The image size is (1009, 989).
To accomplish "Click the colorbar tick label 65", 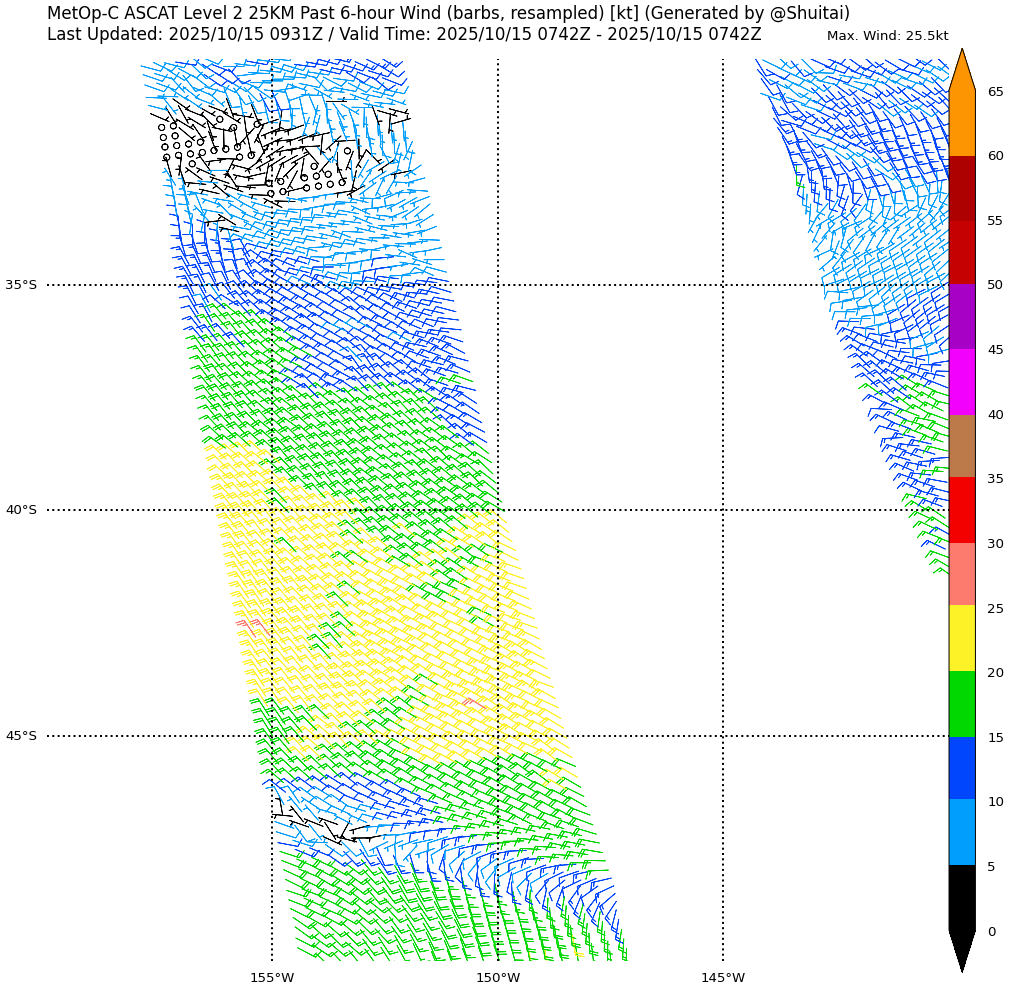I will click(995, 92).
